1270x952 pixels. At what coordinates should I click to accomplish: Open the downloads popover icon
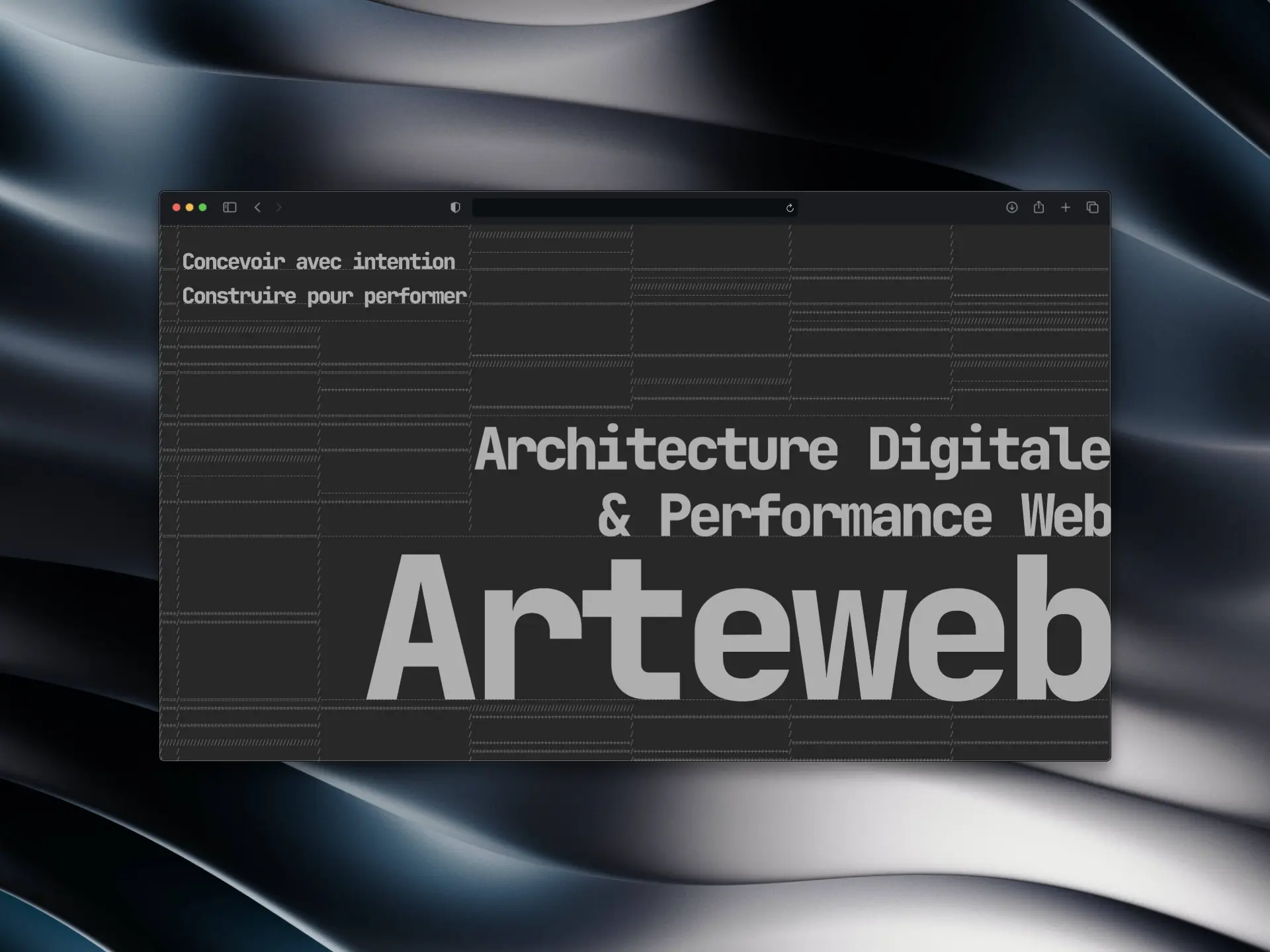pos(1012,208)
